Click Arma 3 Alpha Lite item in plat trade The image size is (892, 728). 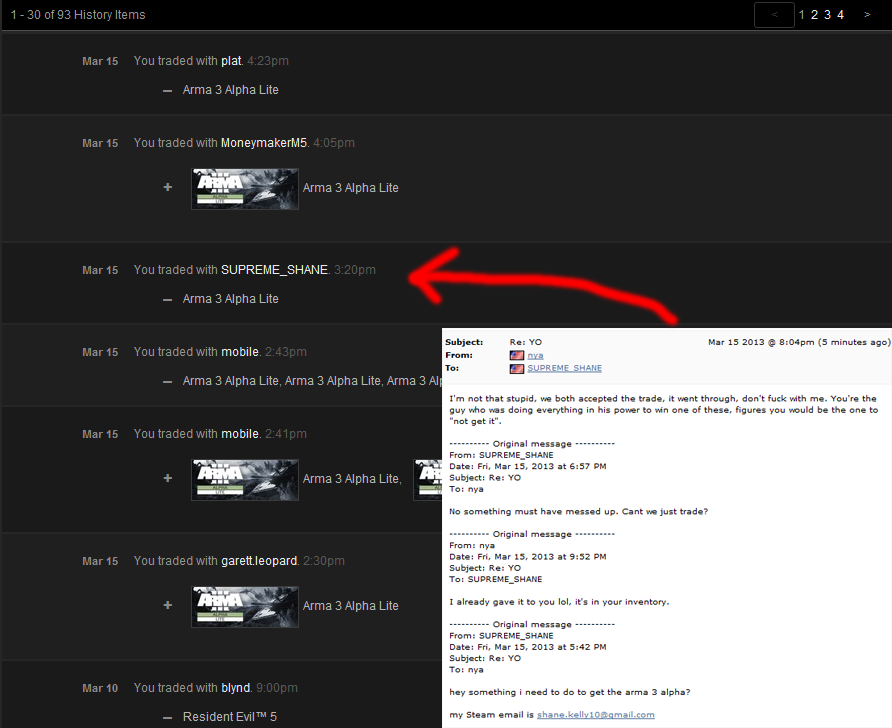pyautogui.click(x=230, y=90)
